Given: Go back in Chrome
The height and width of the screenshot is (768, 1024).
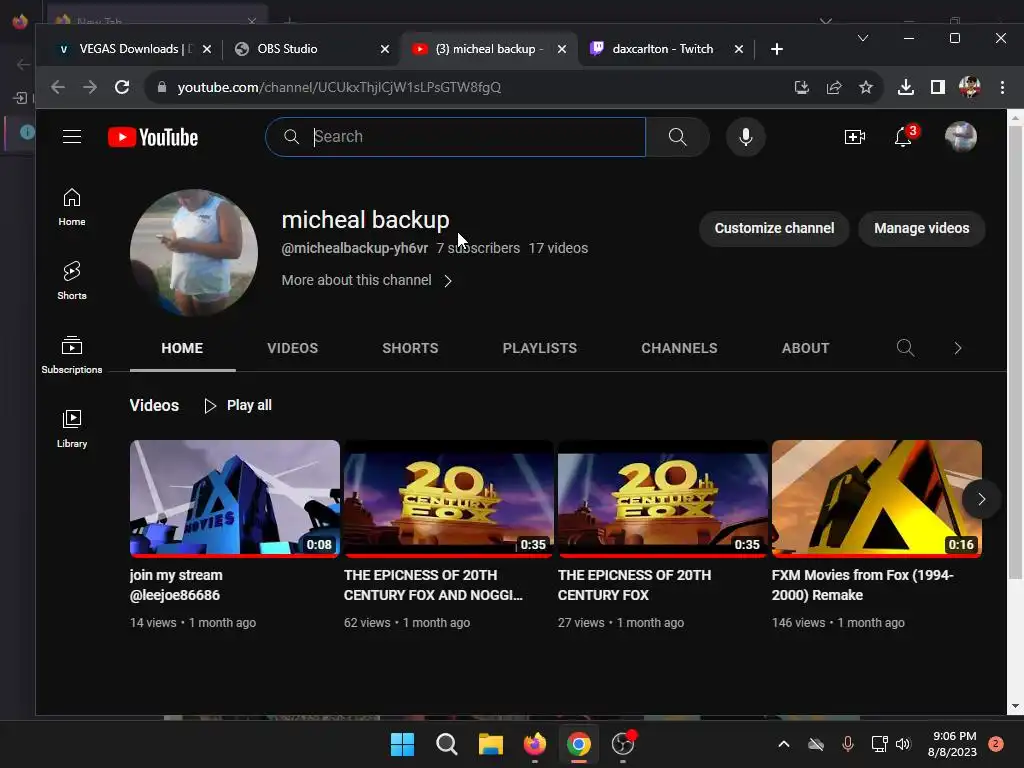Looking at the screenshot, I should coord(57,87).
